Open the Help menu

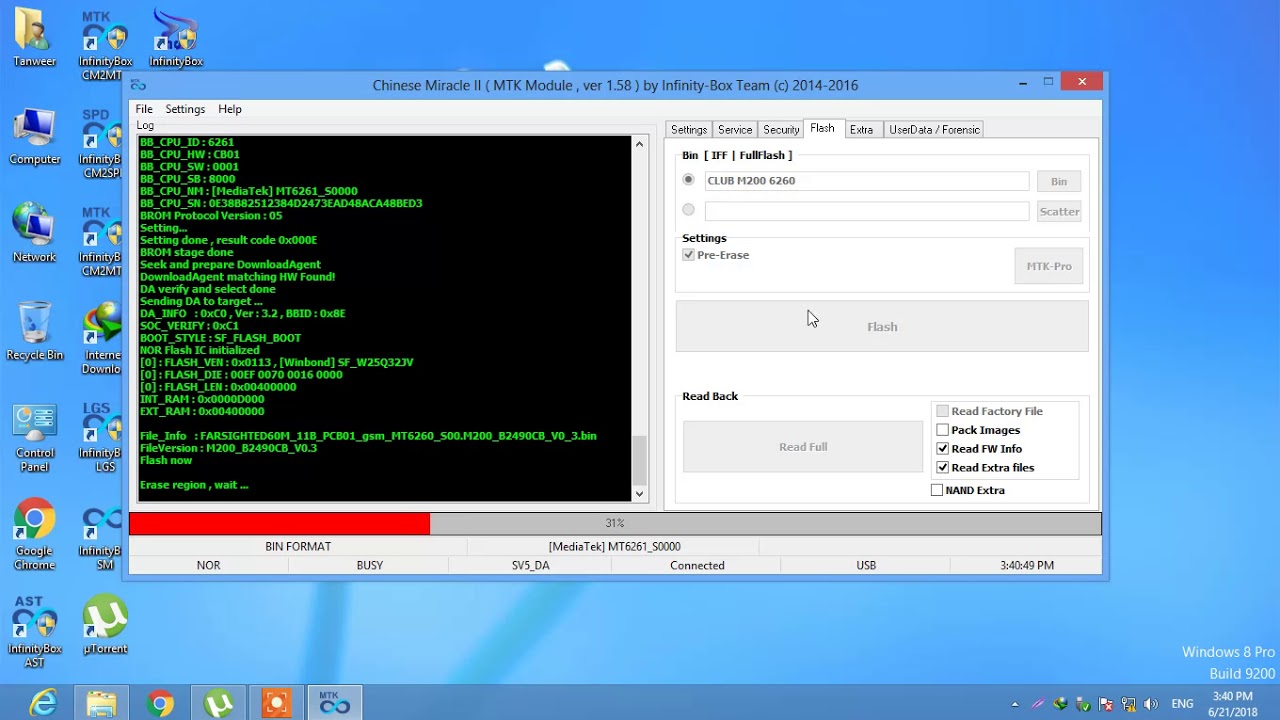tap(230, 109)
